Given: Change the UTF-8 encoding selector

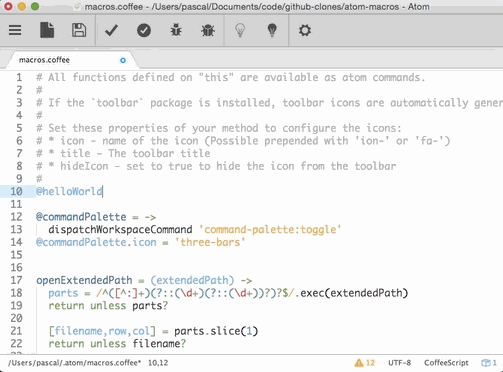Looking at the screenshot, I should click(399, 363).
